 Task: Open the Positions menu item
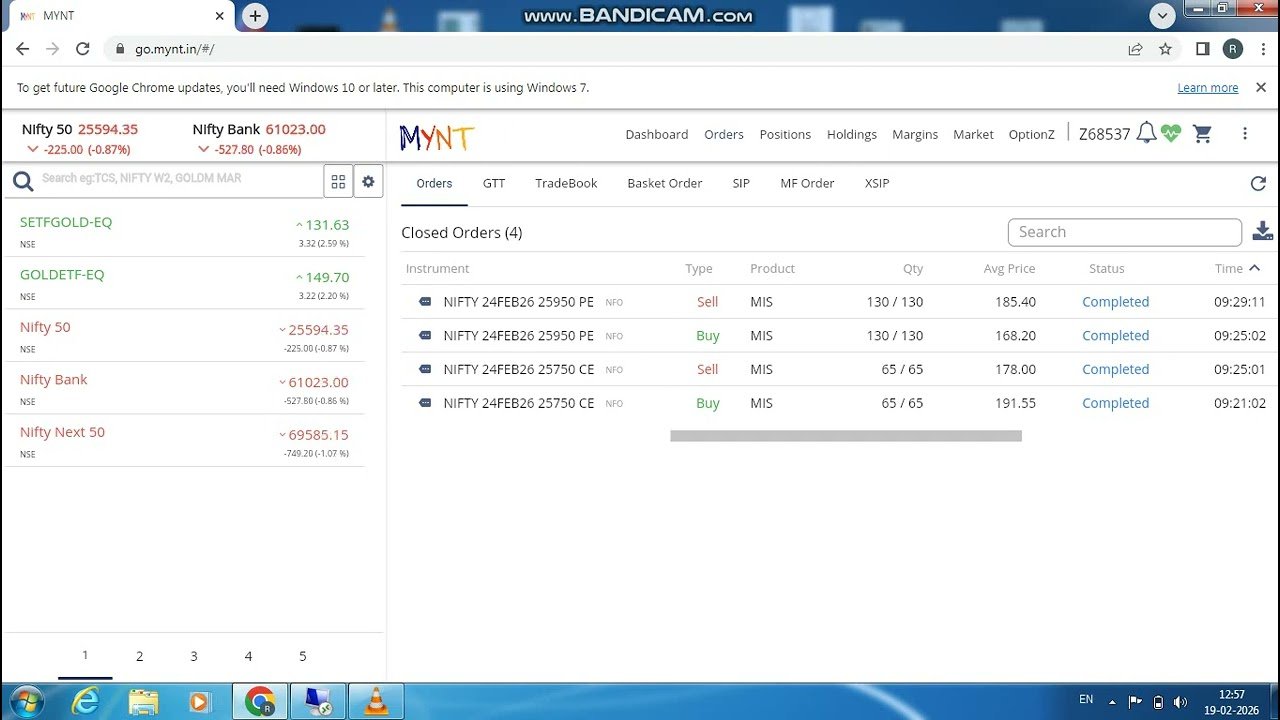tap(785, 134)
